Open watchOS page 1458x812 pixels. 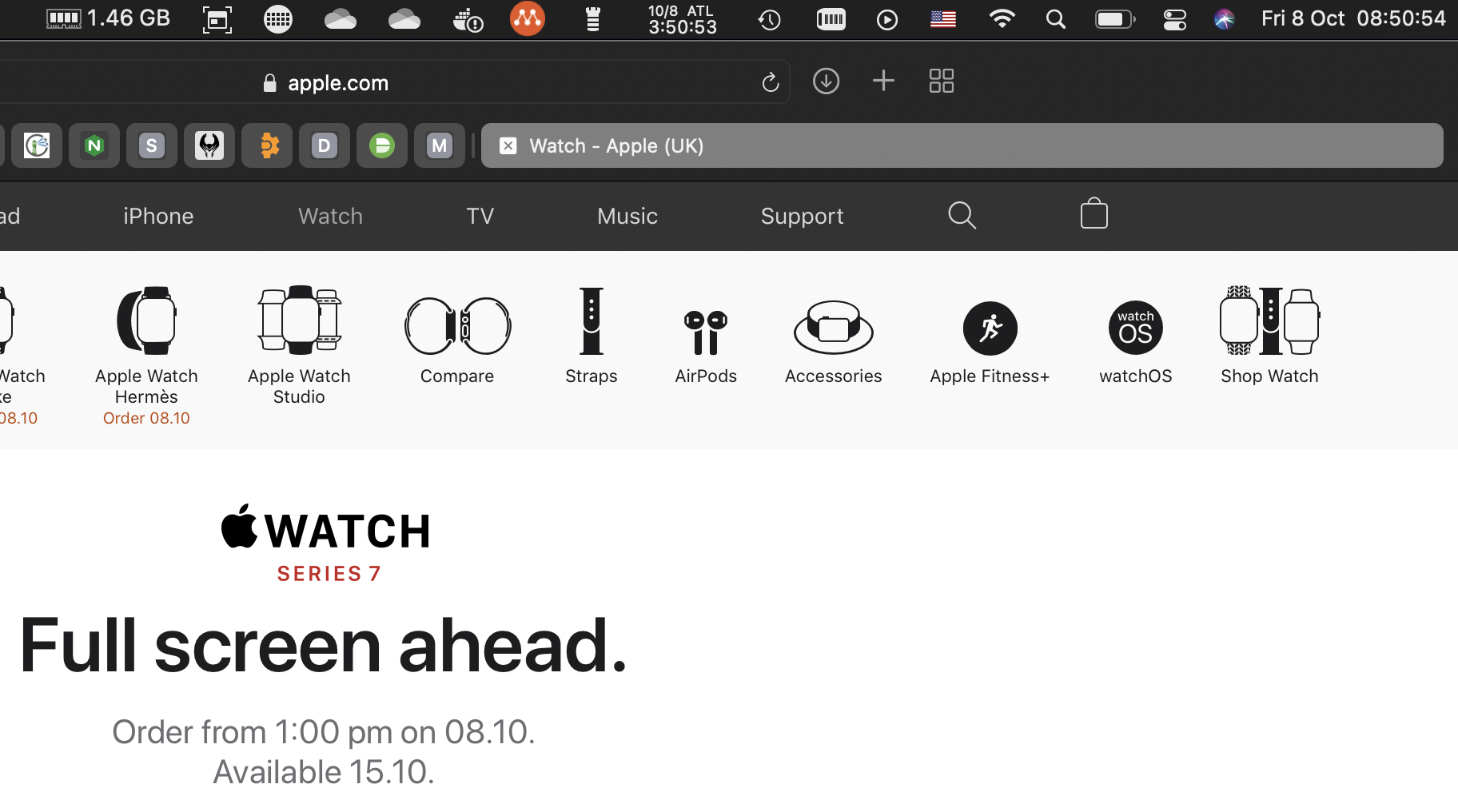pyautogui.click(x=1135, y=344)
